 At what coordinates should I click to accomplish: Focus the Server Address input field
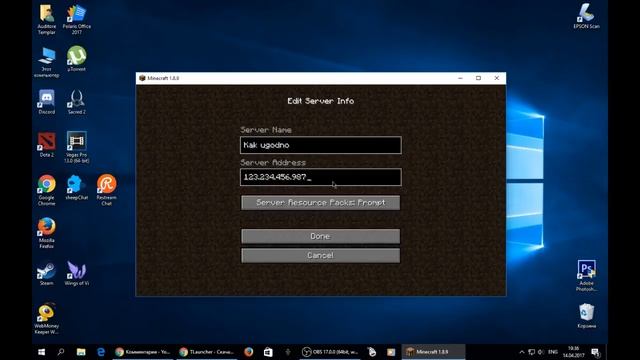320,177
